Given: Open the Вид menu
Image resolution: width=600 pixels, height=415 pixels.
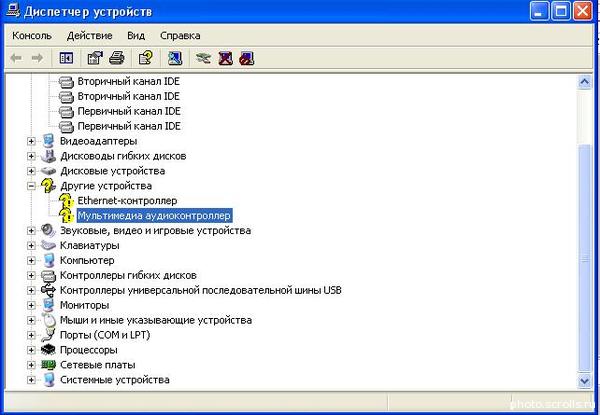Looking at the screenshot, I should pos(136,36).
